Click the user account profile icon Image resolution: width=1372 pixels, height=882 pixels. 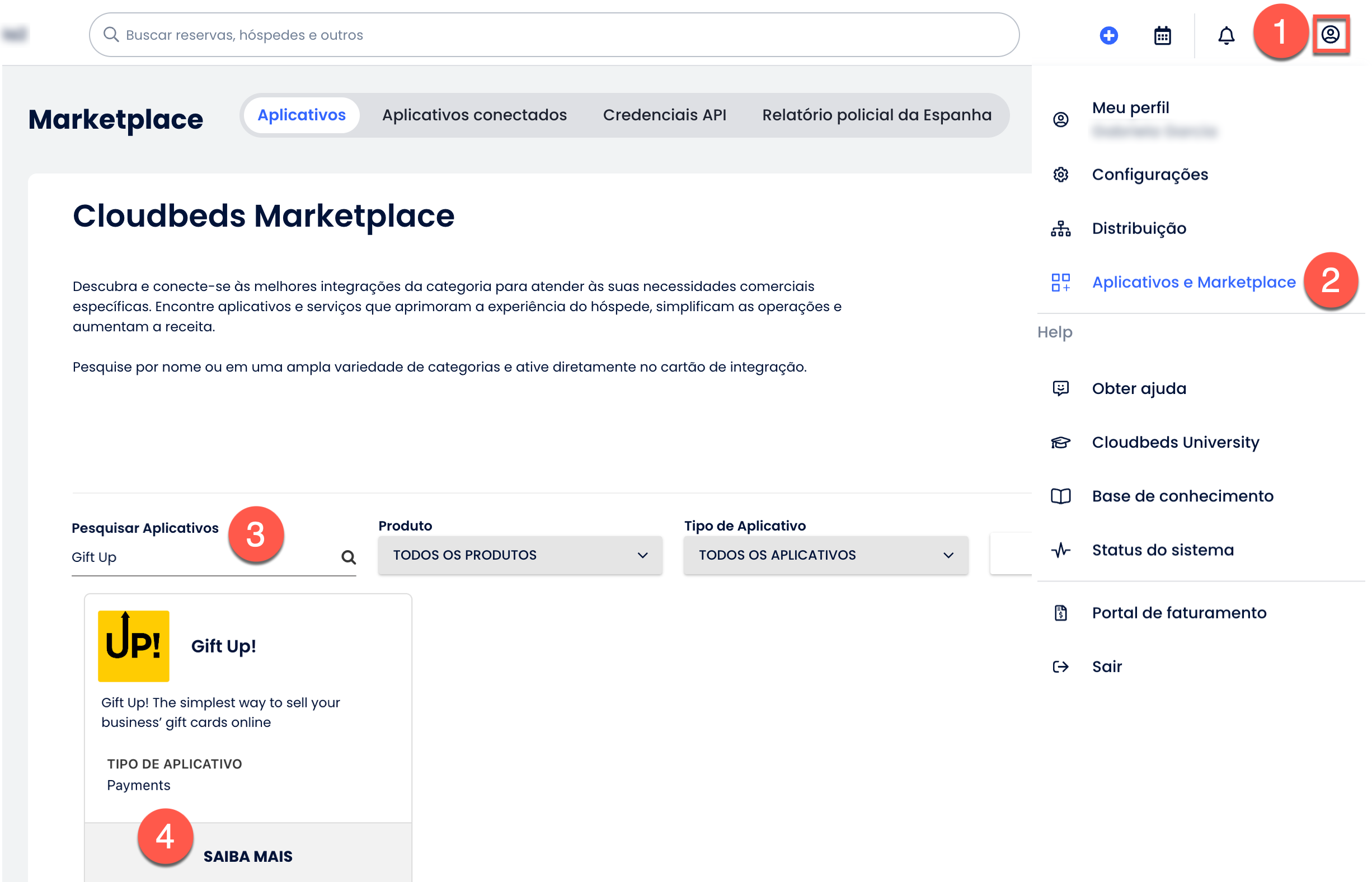tap(1329, 34)
